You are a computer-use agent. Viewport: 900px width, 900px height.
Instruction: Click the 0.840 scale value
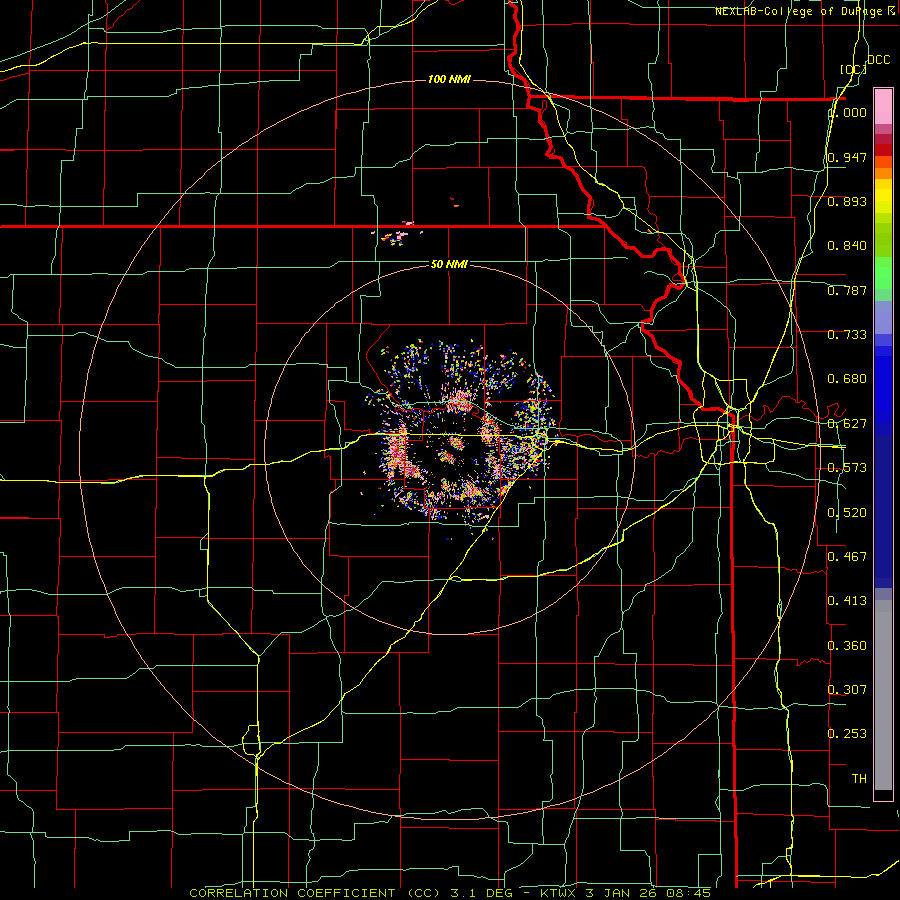[x=847, y=246]
